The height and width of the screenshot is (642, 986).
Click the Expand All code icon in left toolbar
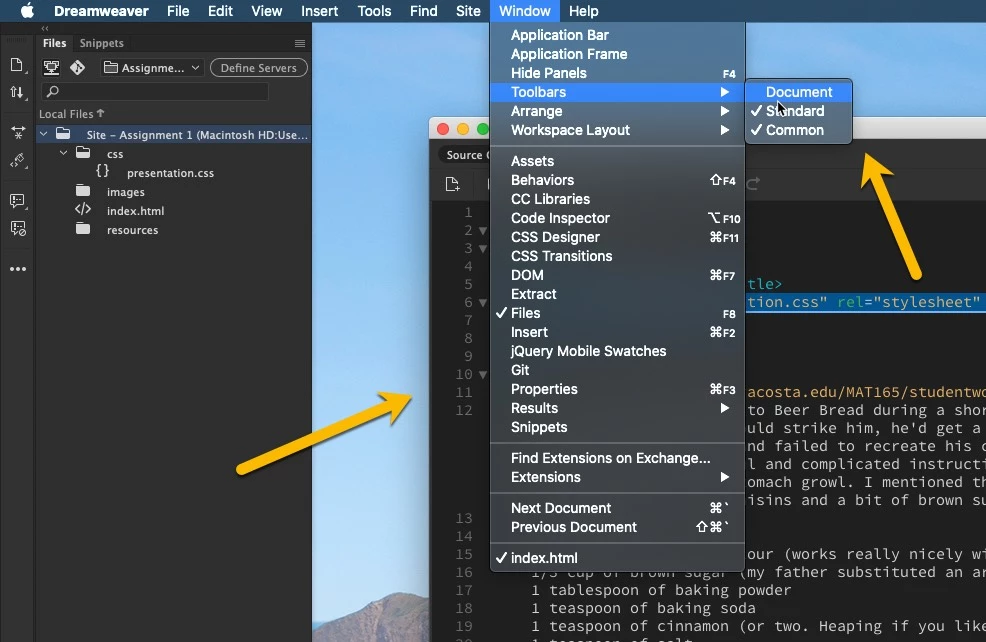(x=18, y=132)
